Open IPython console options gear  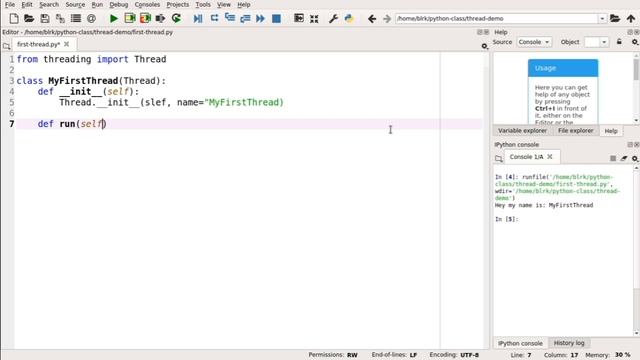tap(635, 158)
